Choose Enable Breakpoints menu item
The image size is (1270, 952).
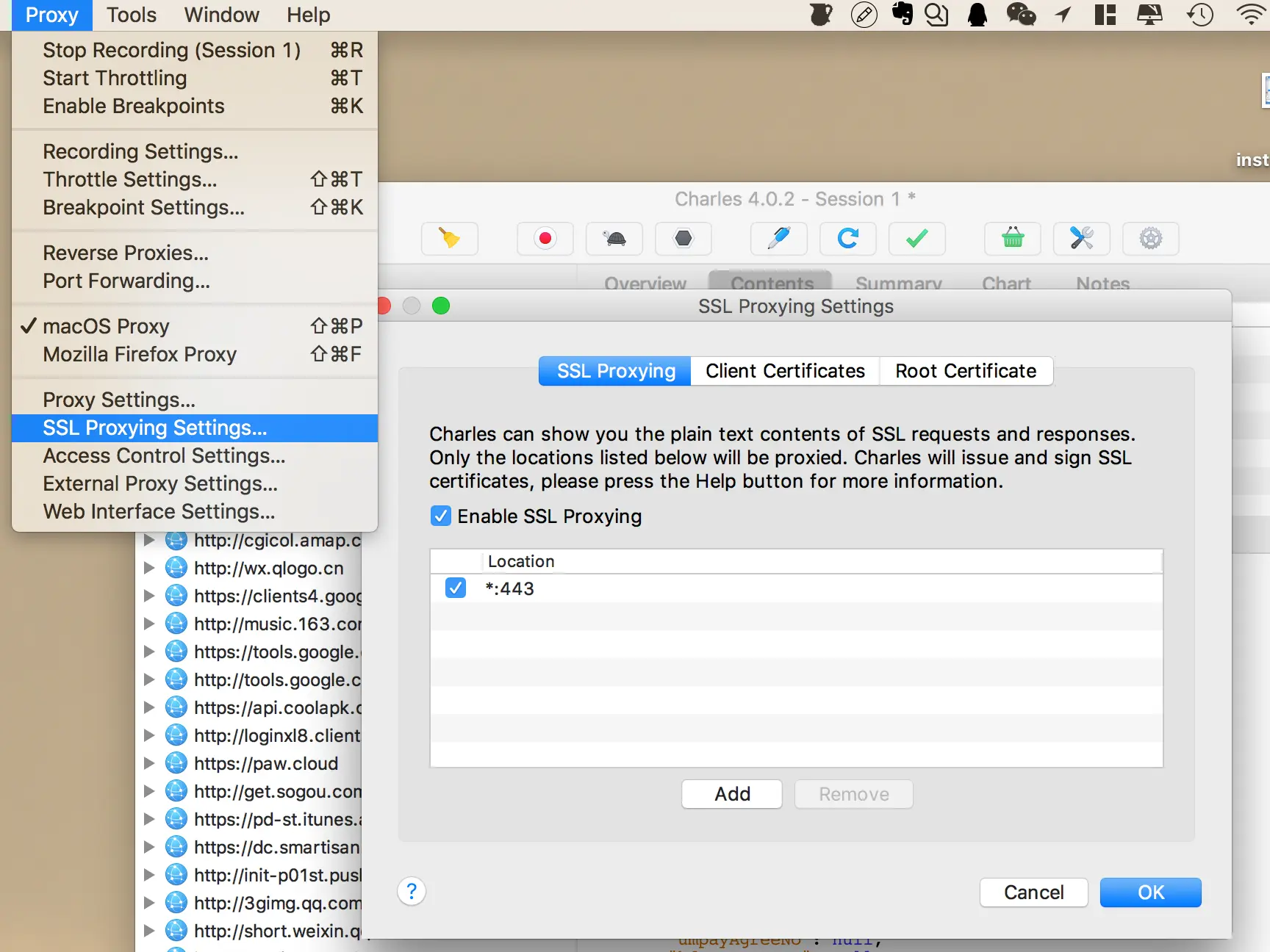[x=195, y=106]
